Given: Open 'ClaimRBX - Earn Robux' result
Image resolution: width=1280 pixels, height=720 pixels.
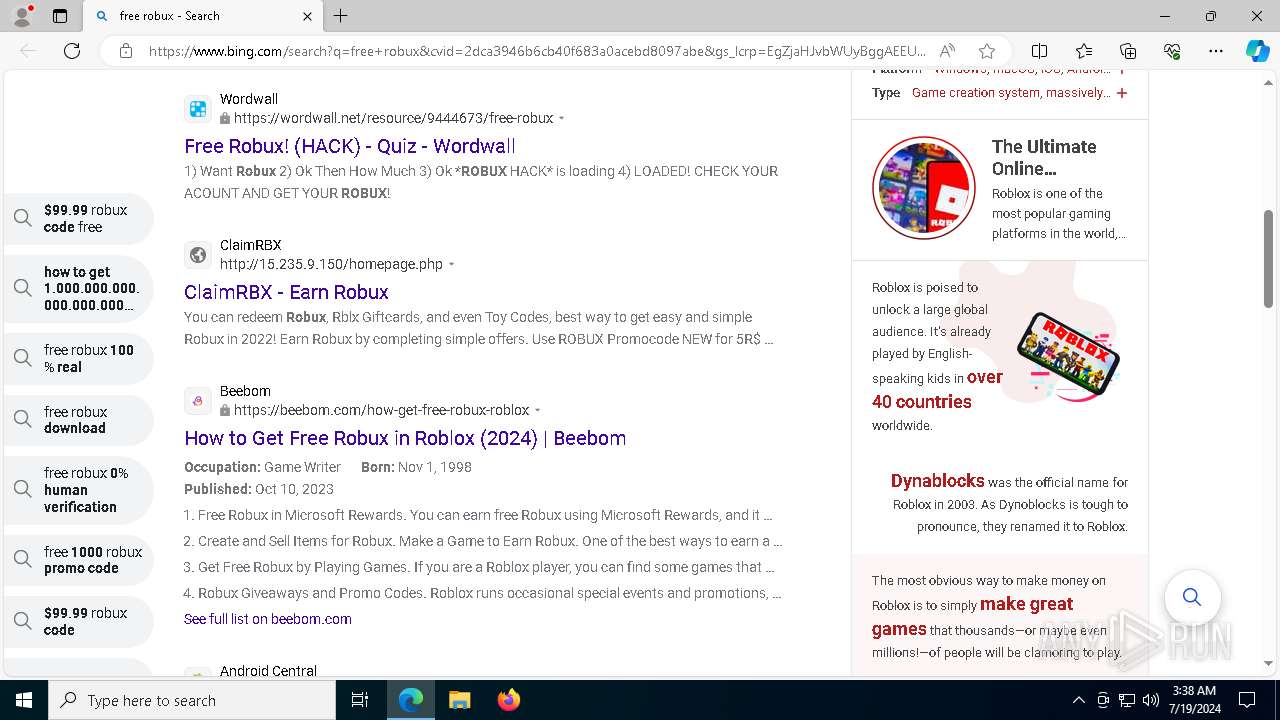Looking at the screenshot, I should (x=286, y=292).
